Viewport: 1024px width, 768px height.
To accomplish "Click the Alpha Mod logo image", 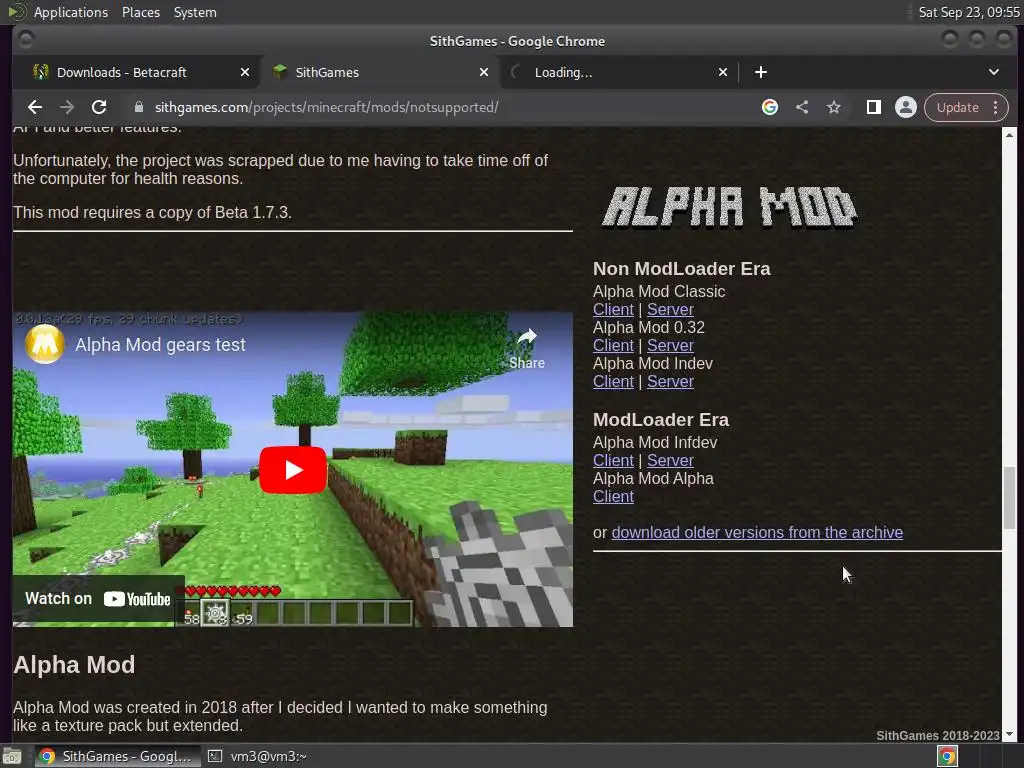I will (729, 208).
